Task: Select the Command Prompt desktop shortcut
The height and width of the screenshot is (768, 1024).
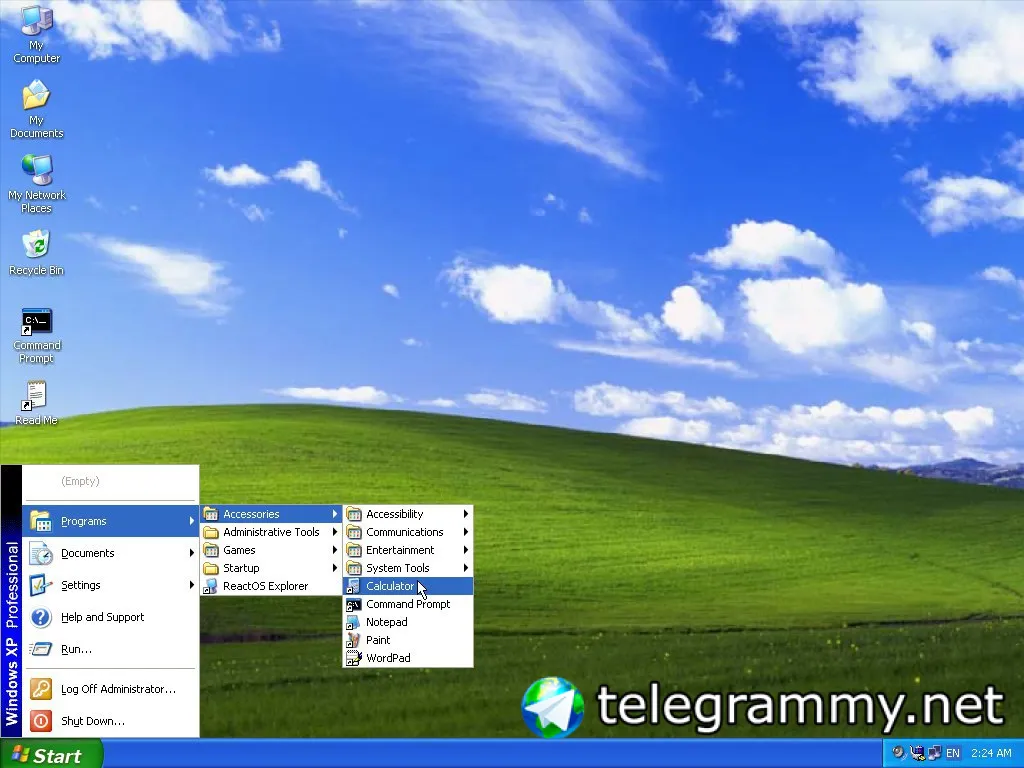Action: coord(37,336)
